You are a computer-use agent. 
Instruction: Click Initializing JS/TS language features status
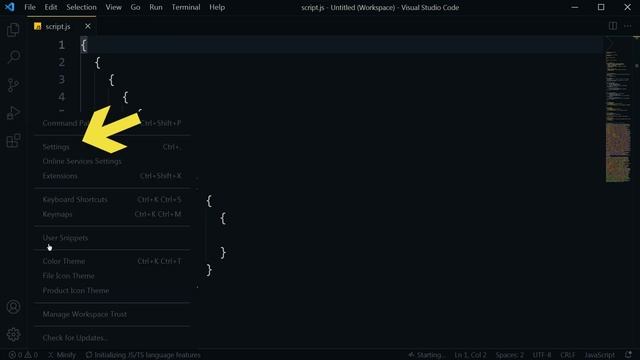tap(143, 355)
